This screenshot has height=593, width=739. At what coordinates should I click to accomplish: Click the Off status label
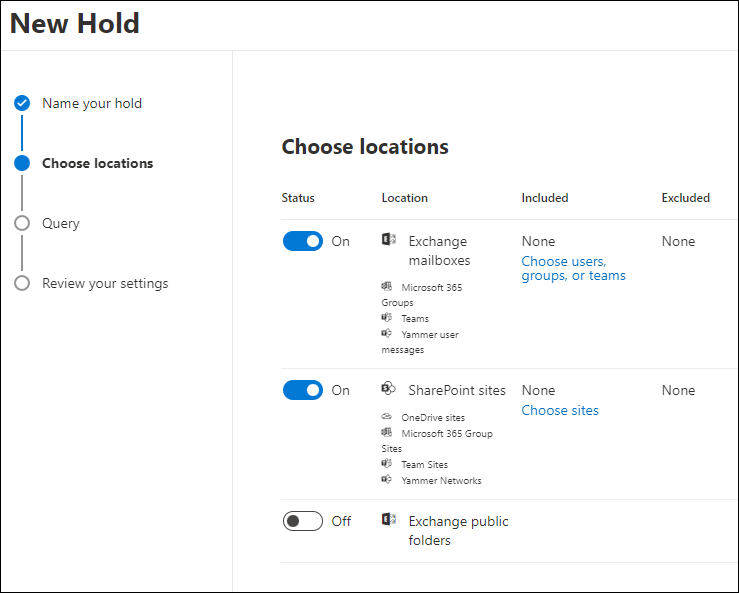(x=341, y=521)
